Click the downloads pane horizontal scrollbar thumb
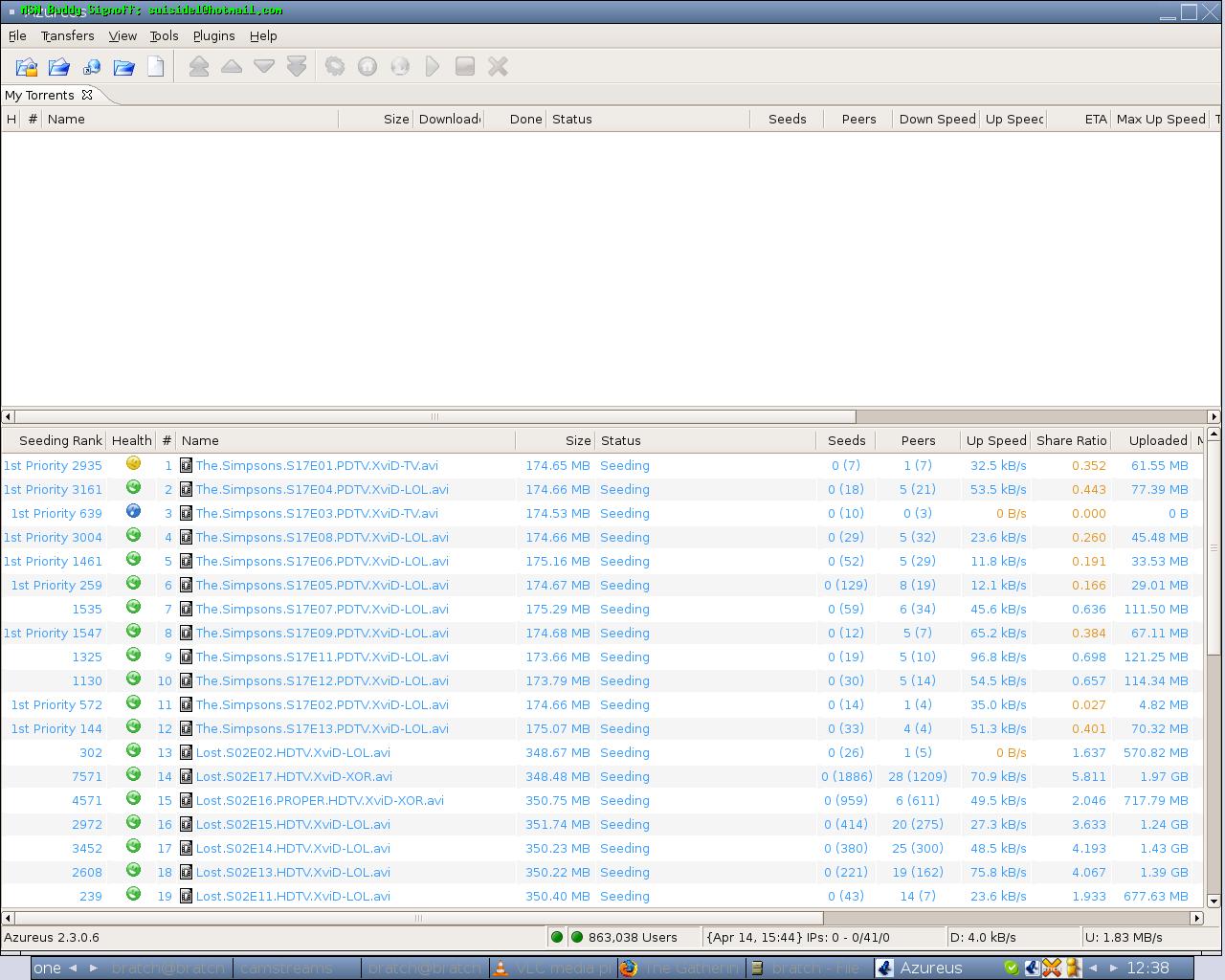The height and width of the screenshot is (980, 1225). pos(434,416)
